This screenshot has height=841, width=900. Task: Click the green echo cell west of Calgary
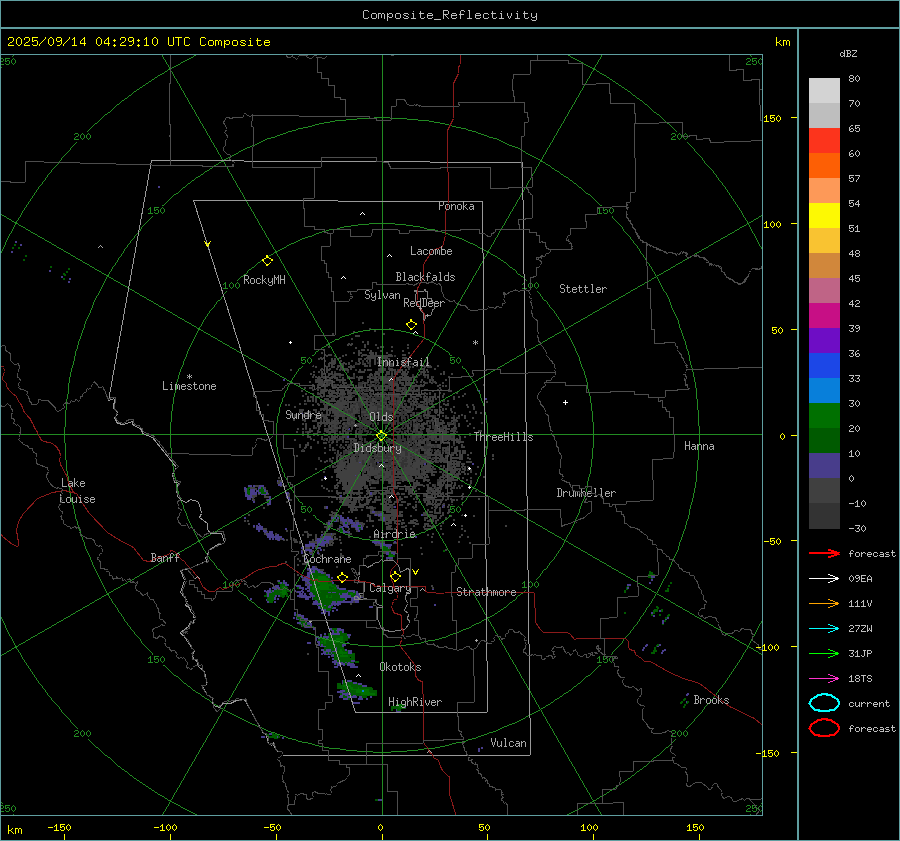tap(328, 590)
